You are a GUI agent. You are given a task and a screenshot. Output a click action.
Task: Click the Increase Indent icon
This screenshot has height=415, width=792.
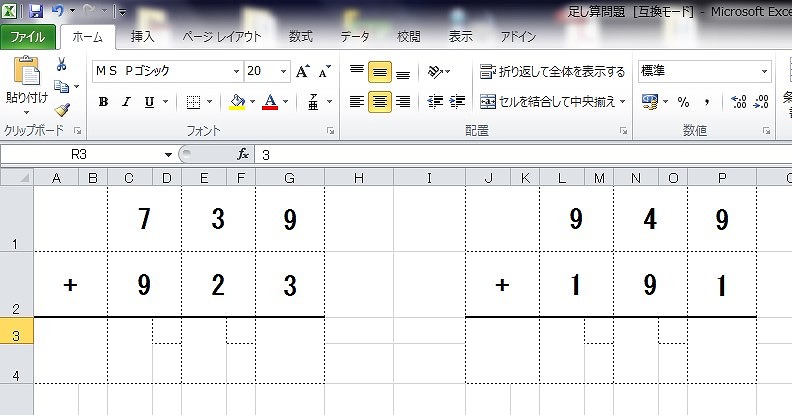458,102
